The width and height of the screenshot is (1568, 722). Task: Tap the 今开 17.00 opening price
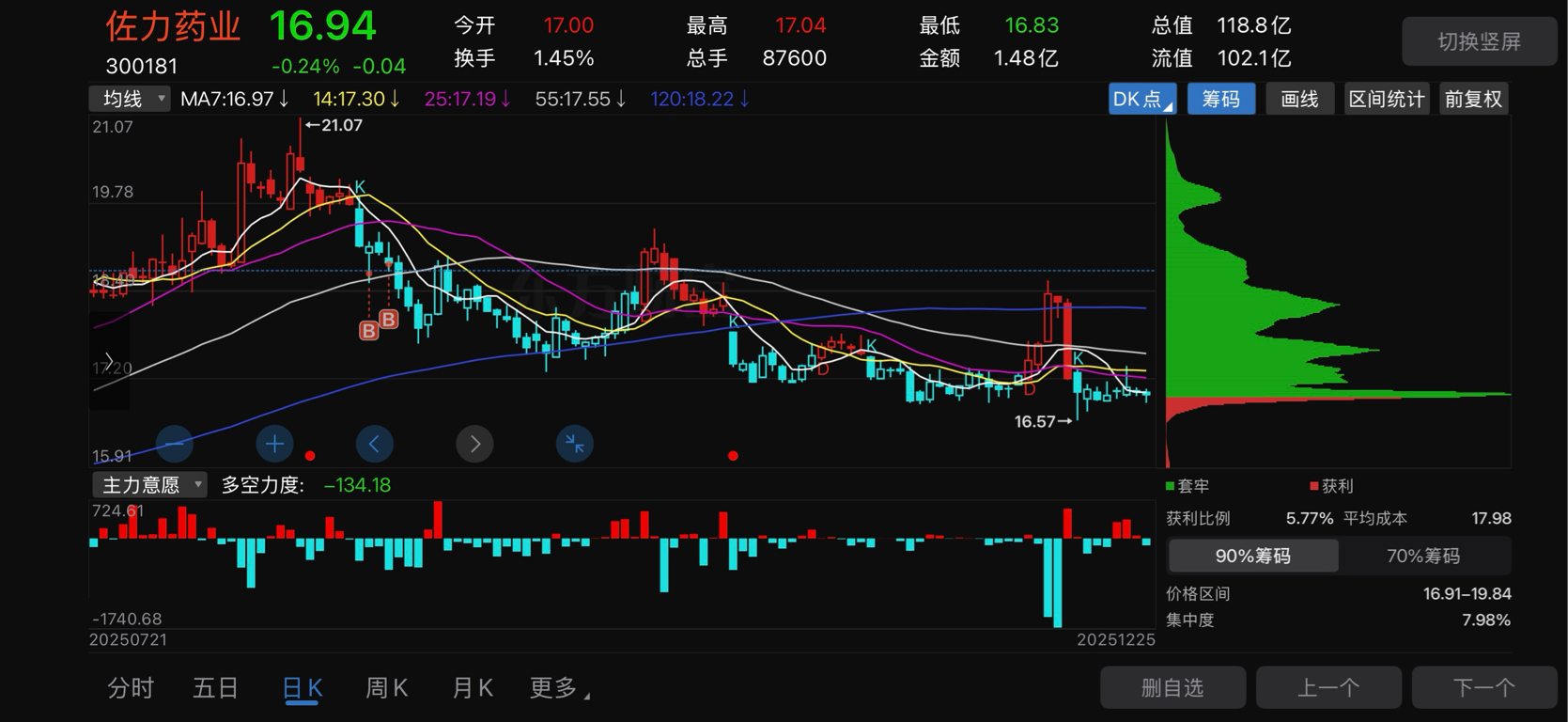tap(568, 25)
